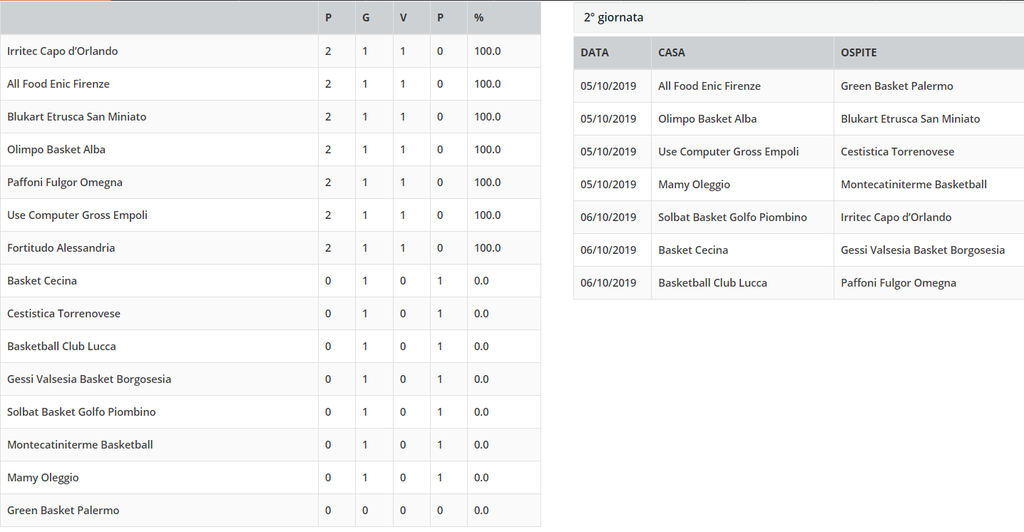Sort standings by the % column header
Viewport: 1024px width, 532px height.
479,18
